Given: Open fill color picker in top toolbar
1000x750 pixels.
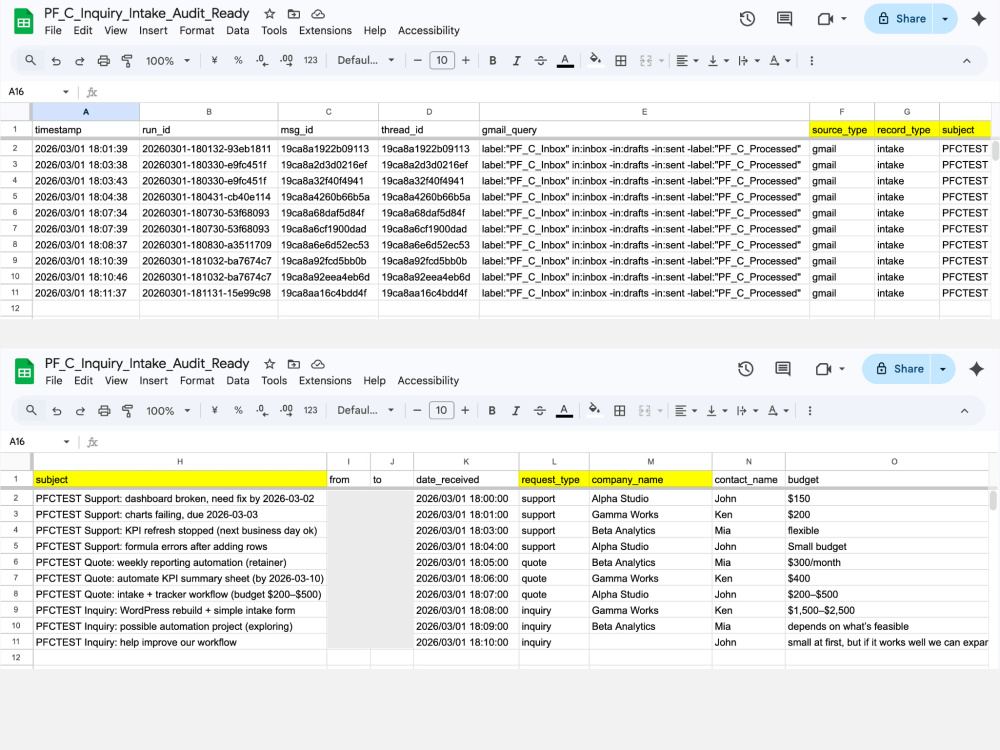Looking at the screenshot, I should coord(595,61).
